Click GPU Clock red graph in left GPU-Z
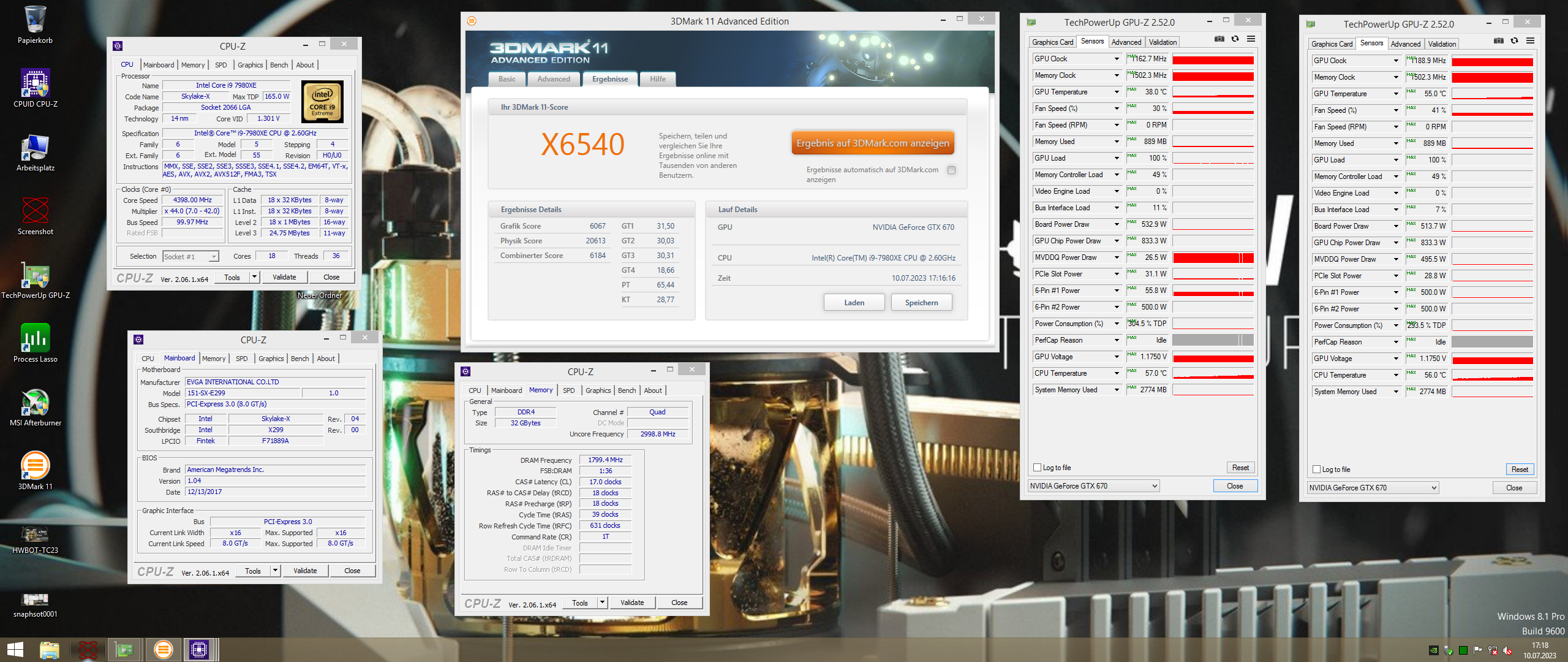The height and width of the screenshot is (662, 1568). [1213, 59]
